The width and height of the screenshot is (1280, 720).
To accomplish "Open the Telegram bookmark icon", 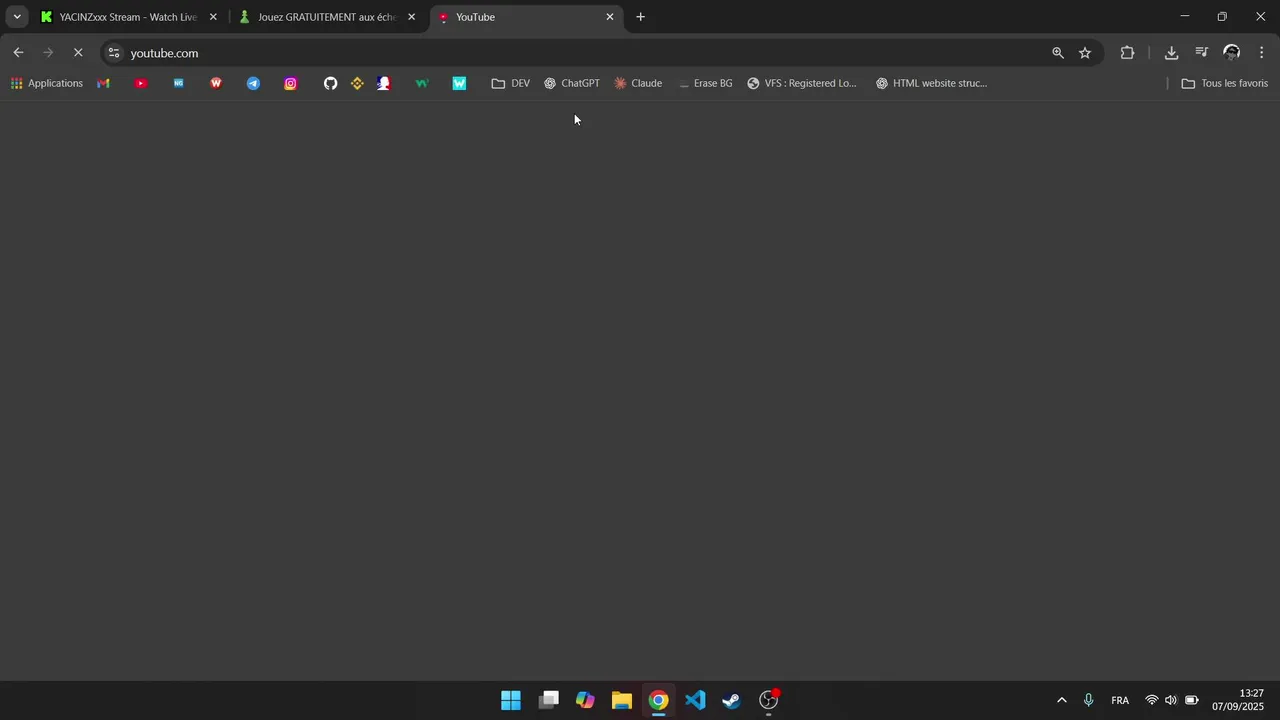I will (x=253, y=83).
